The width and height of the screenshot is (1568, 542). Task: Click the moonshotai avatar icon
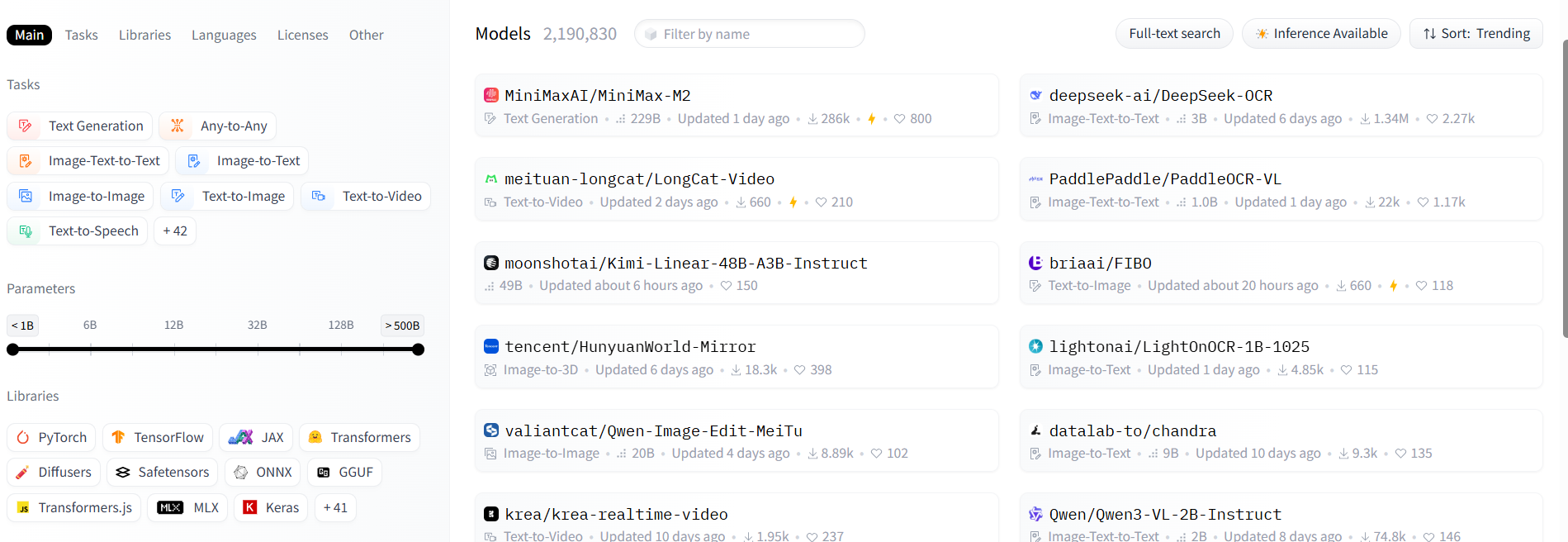[491, 263]
